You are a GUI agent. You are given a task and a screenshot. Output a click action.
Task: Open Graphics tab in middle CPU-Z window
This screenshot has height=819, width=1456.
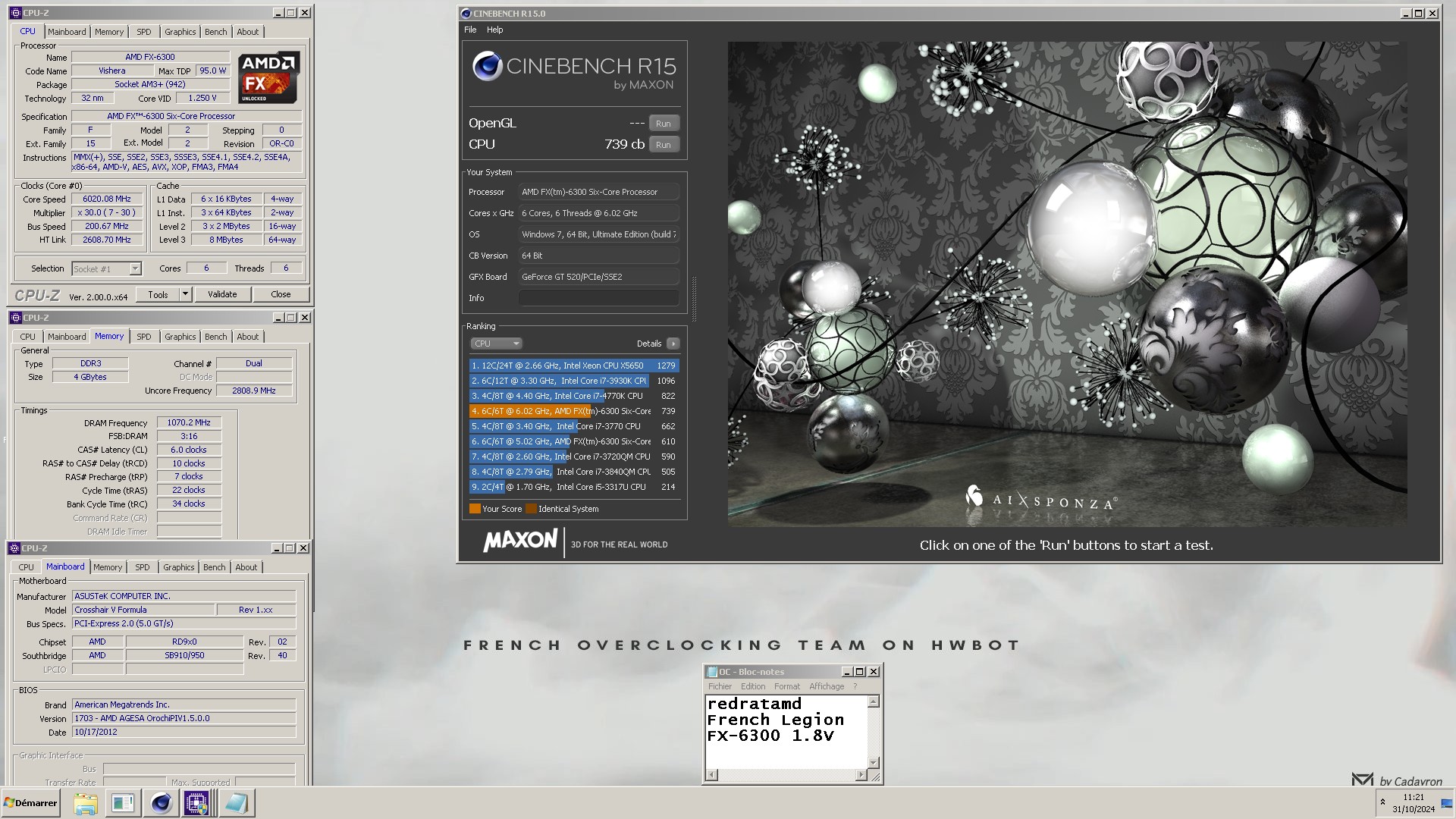point(180,337)
